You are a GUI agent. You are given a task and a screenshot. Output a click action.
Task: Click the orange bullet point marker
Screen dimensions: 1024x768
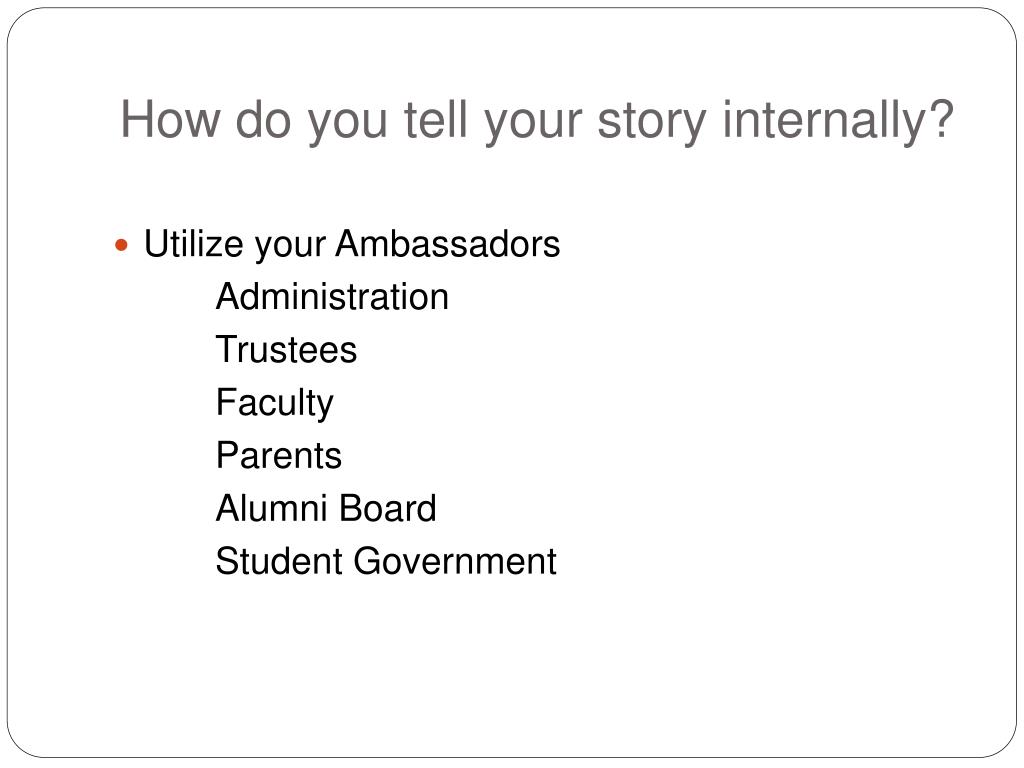121,246
